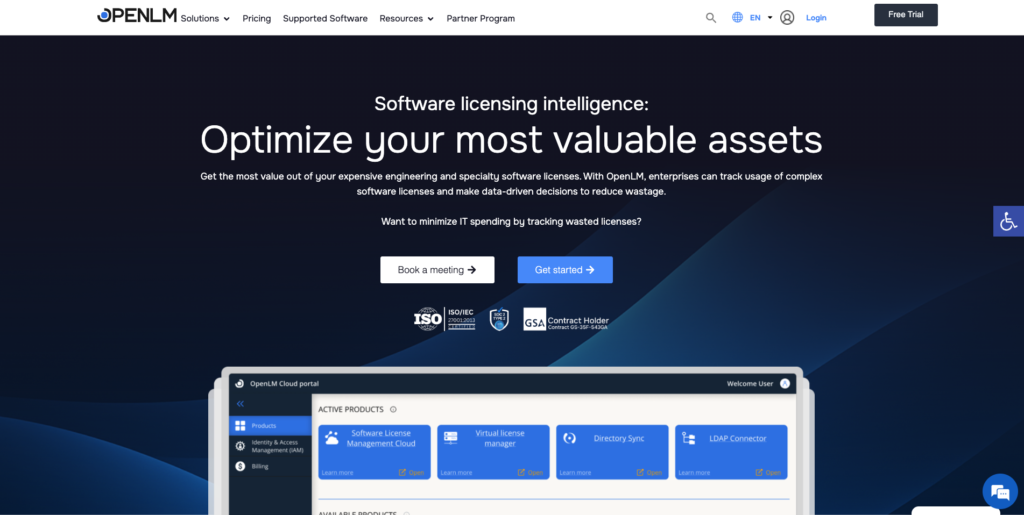The image size is (1024, 515).
Task: Click the Book a meeting button
Action: (437, 270)
